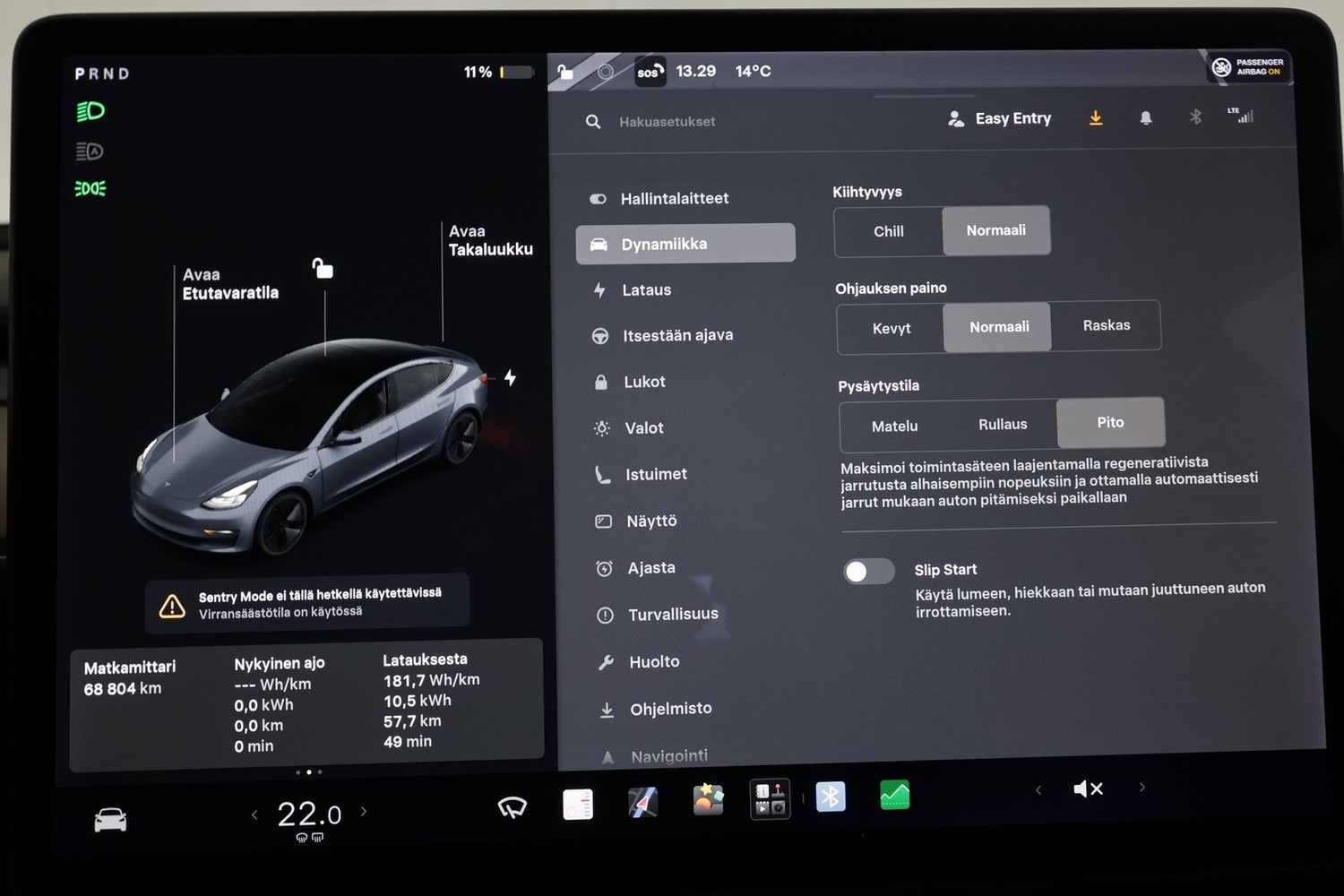Screen dimensions: 1344x896
Task: Increase temperature with right arrow
Action: 364,811
